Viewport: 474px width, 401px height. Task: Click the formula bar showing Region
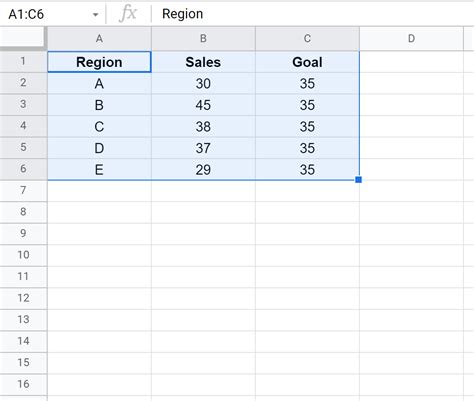(313, 14)
